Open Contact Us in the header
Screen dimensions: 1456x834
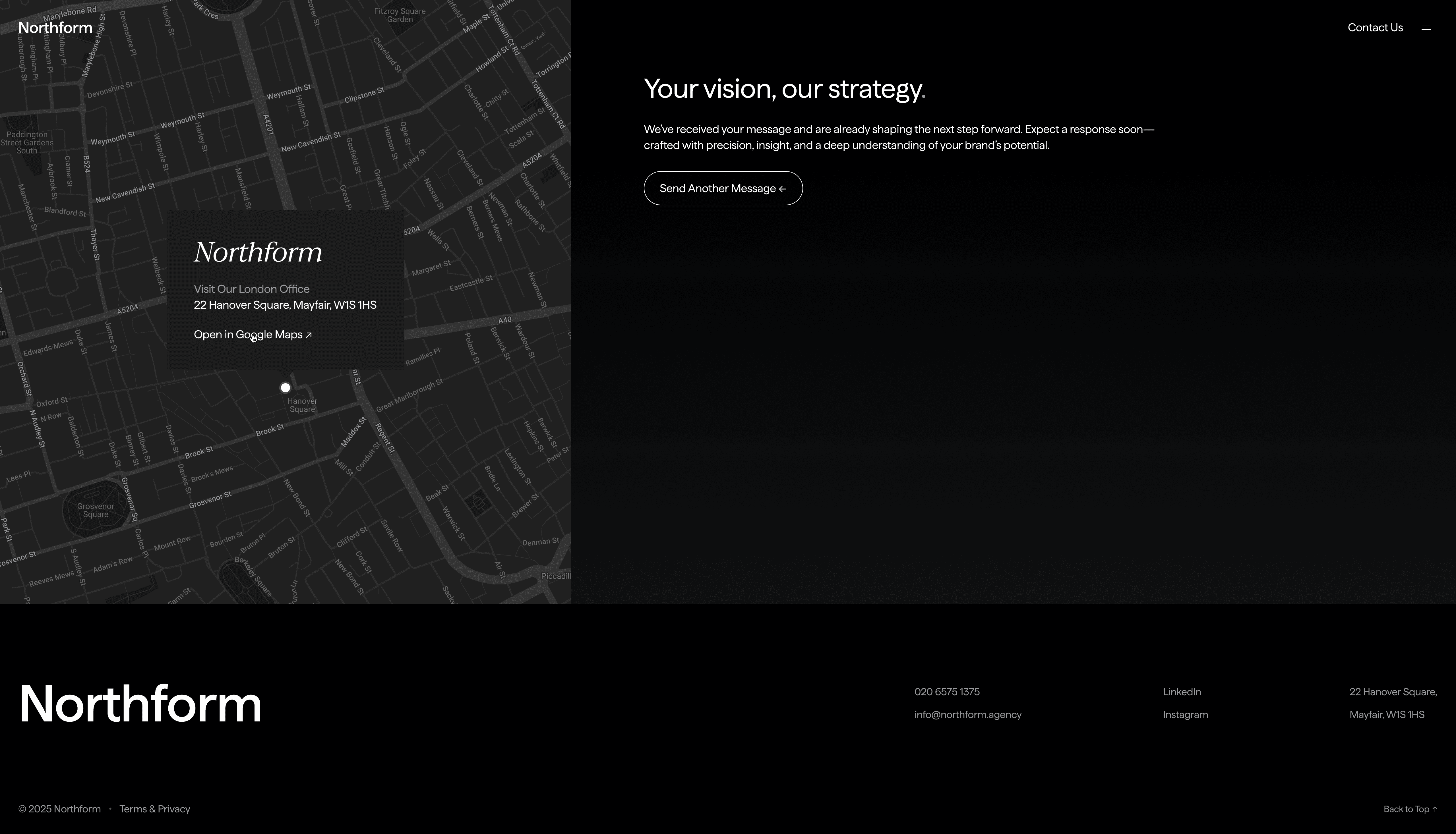click(1375, 28)
